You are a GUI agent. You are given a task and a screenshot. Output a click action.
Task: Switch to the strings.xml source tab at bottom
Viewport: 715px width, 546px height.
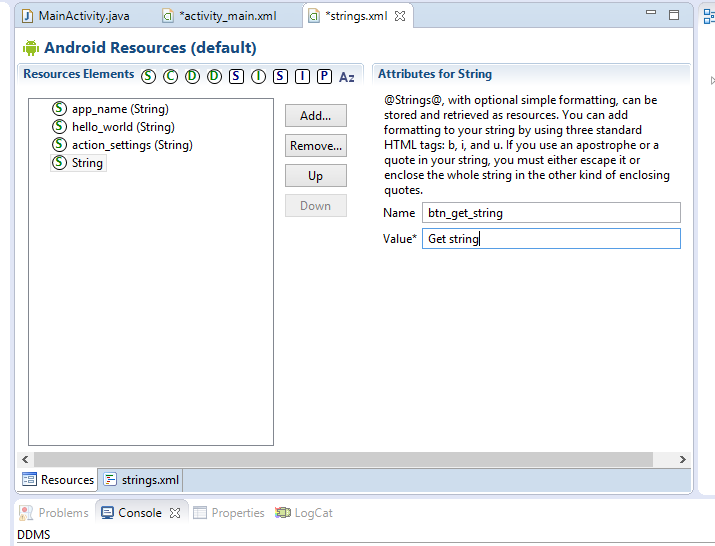(x=141, y=480)
